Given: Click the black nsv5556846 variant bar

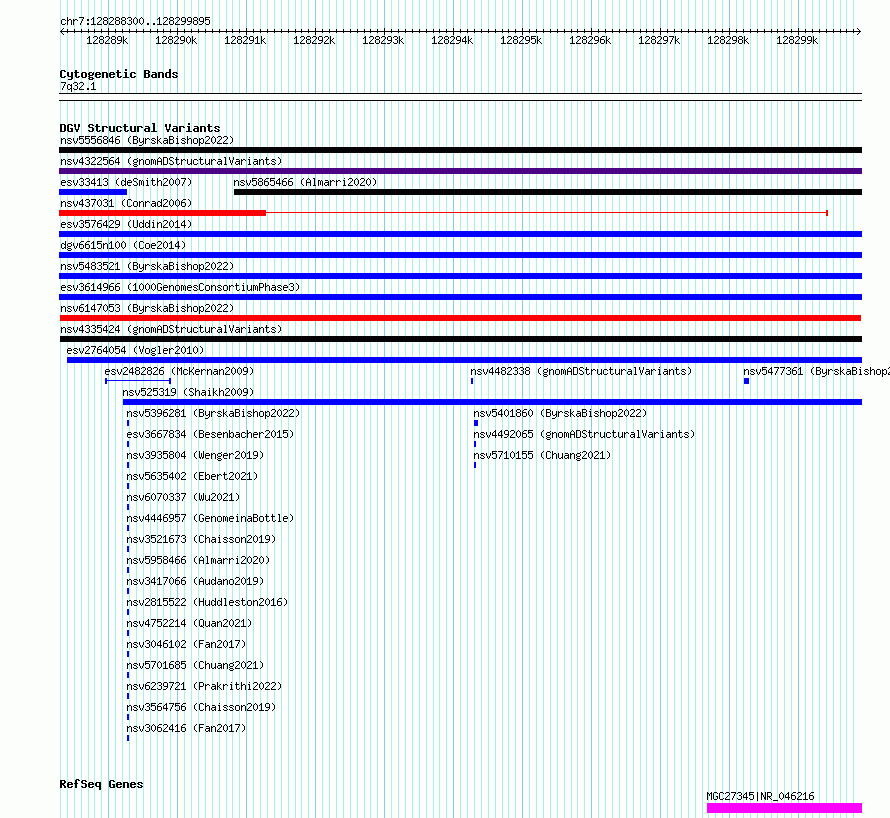Looking at the screenshot, I should [x=460, y=150].
